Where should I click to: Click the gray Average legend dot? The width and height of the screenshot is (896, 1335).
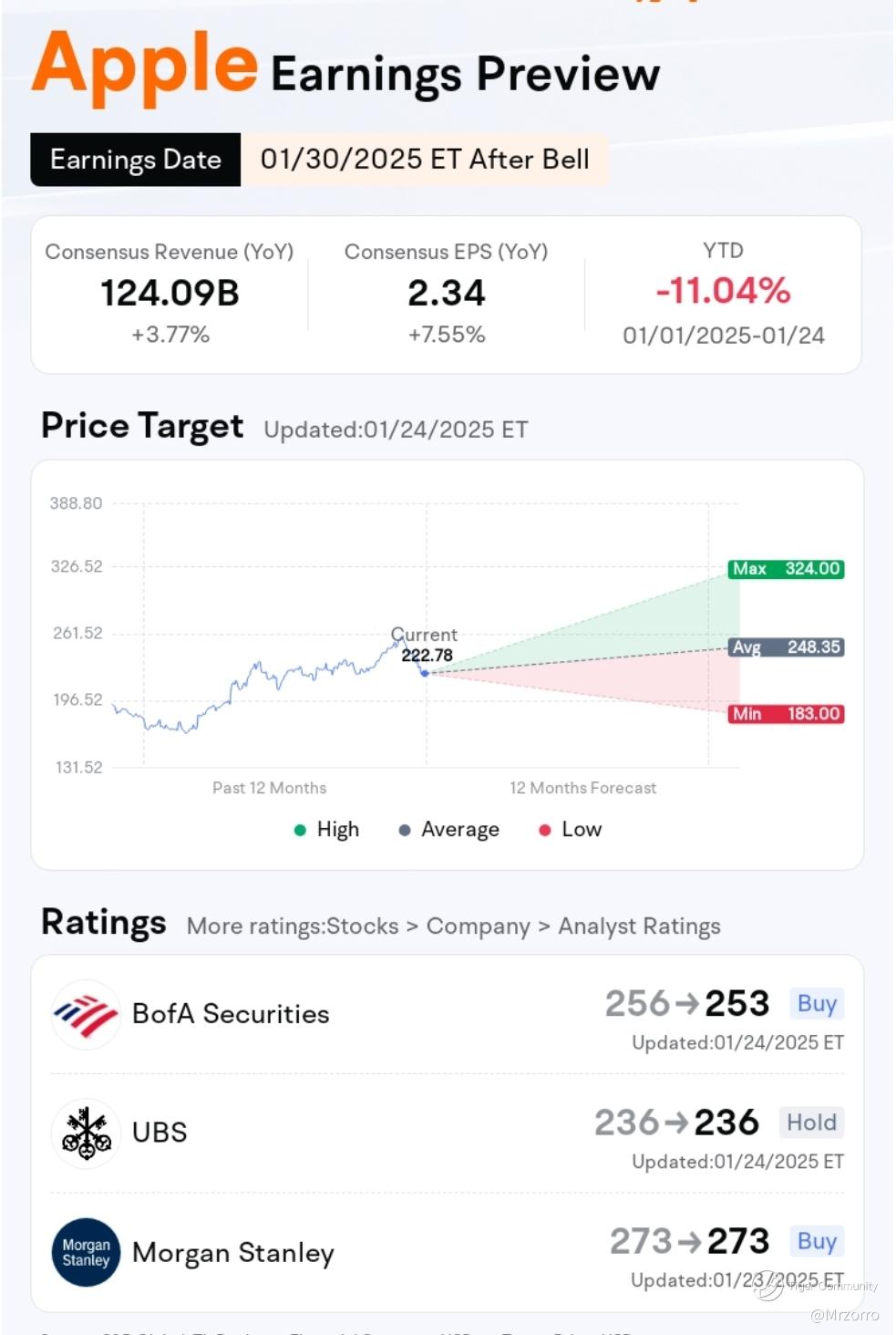[x=405, y=830]
